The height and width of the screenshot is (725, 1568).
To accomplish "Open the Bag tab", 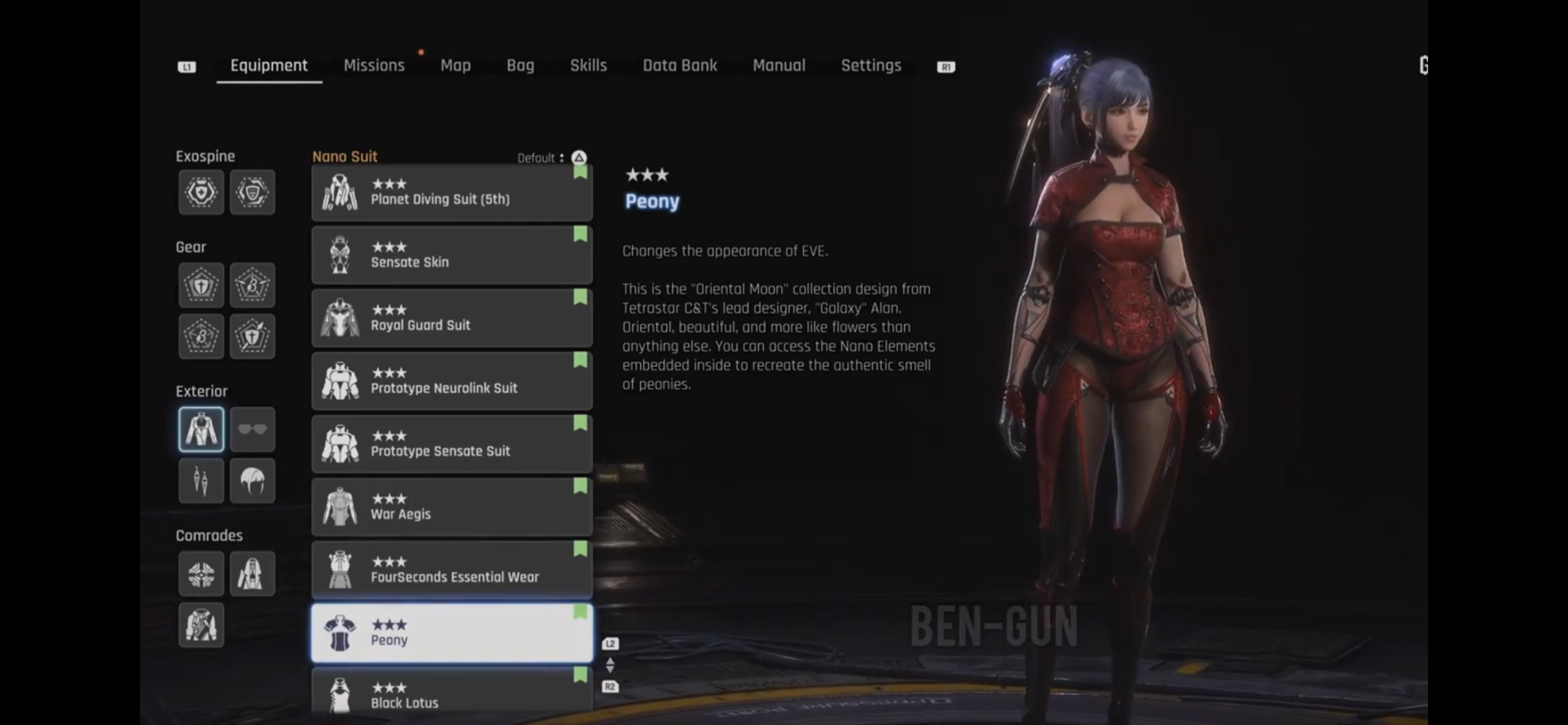I will coord(520,65).
